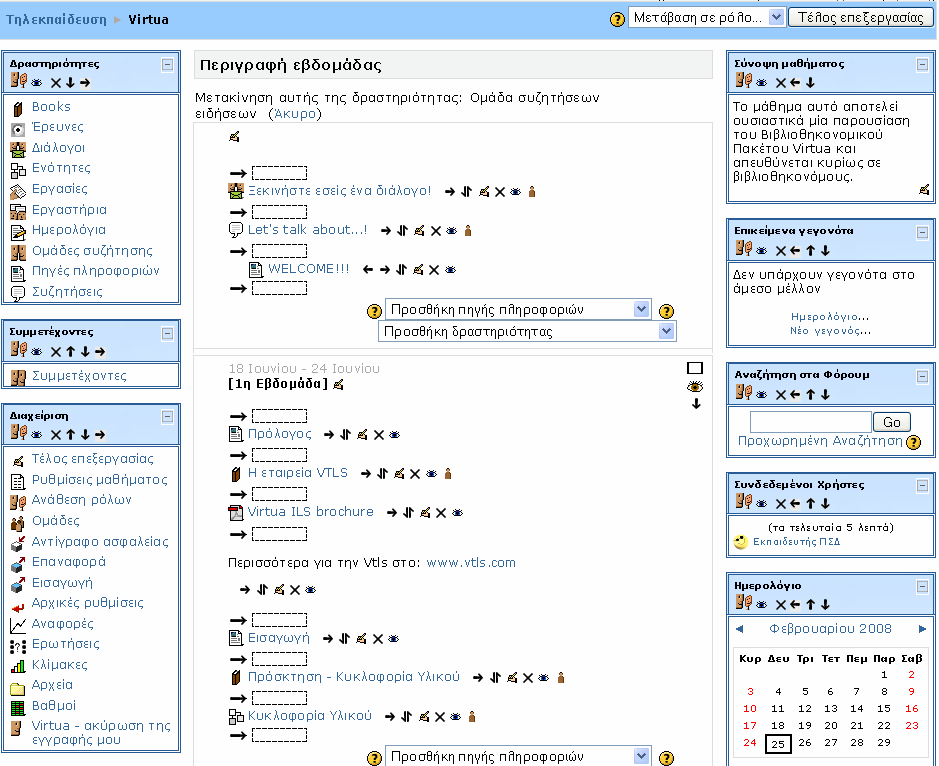Delete the 'Συμμετέχοντες' block
939x766 pixels.
click(56, 352)
